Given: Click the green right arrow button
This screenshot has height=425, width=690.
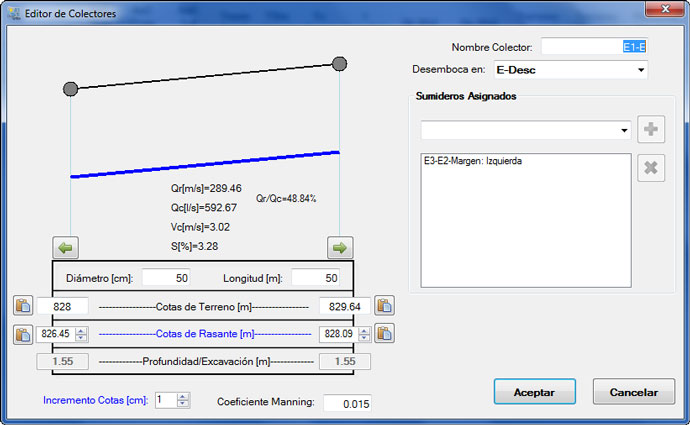Looking at the screenshot, I should click(x=340, y=247).
